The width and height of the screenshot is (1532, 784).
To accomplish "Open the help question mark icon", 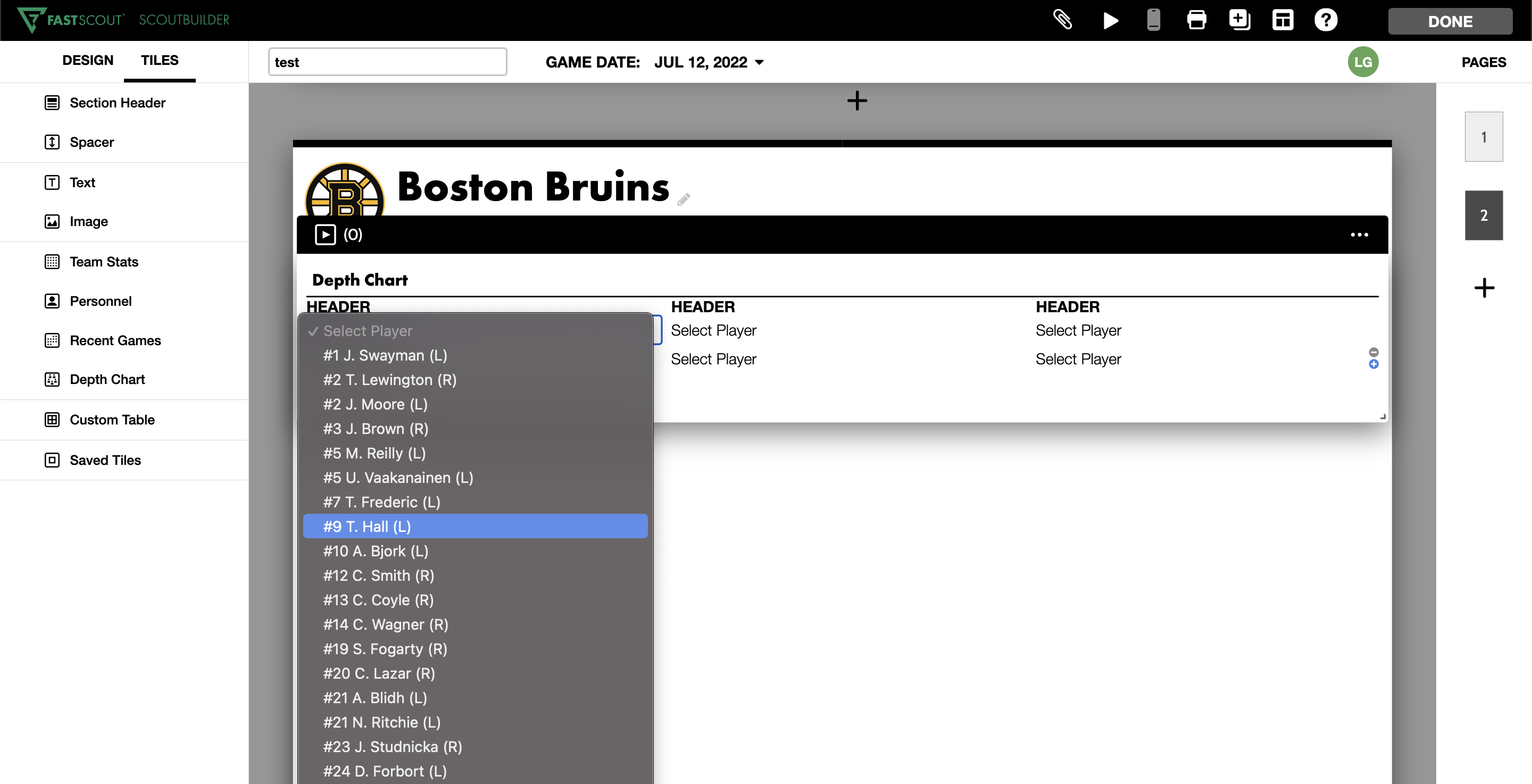I will click(x=1326, y=20).
